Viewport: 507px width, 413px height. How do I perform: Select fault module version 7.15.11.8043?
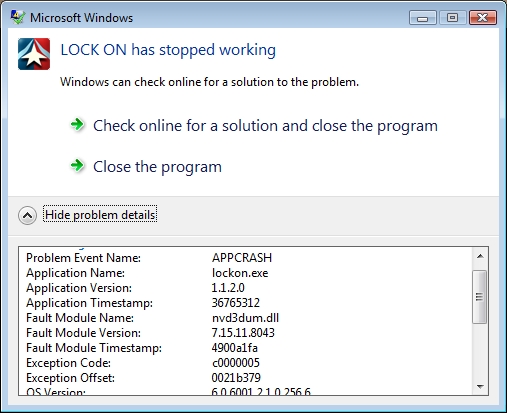[x=243, y=333]
